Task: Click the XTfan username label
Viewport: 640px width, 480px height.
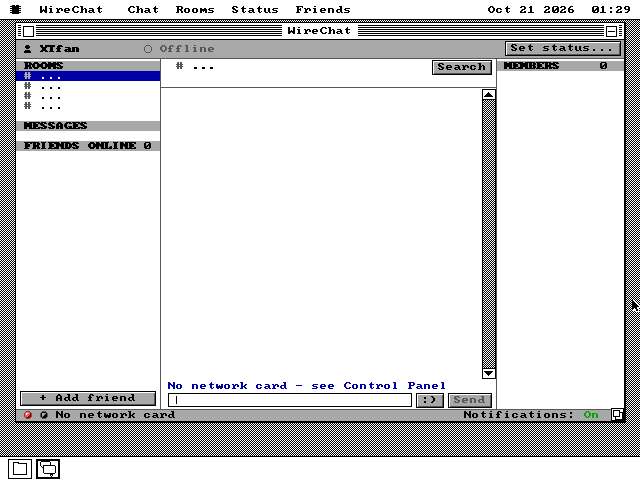Action: 60,49
